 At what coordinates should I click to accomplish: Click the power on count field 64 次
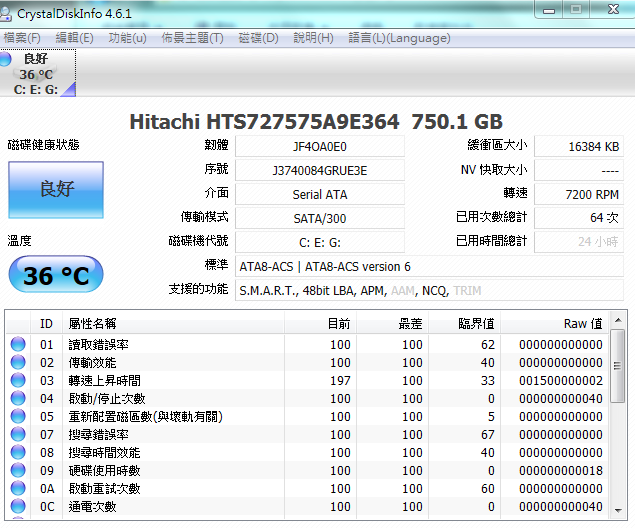point(579,219)
